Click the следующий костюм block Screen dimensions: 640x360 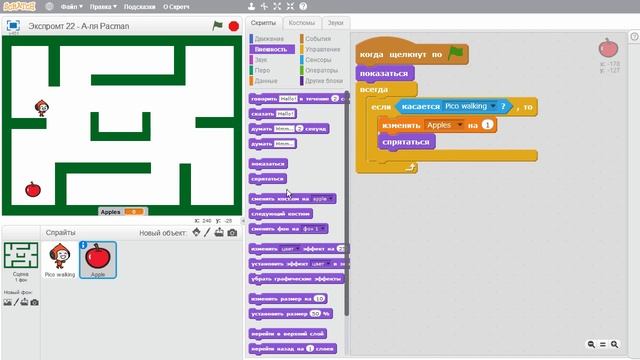[x=281, y=213]
